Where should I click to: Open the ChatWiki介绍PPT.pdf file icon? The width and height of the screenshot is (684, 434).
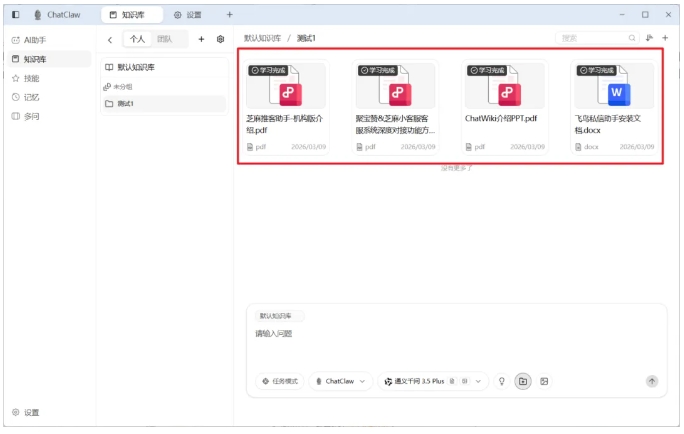pyautogui.click(x=505, y=86)
